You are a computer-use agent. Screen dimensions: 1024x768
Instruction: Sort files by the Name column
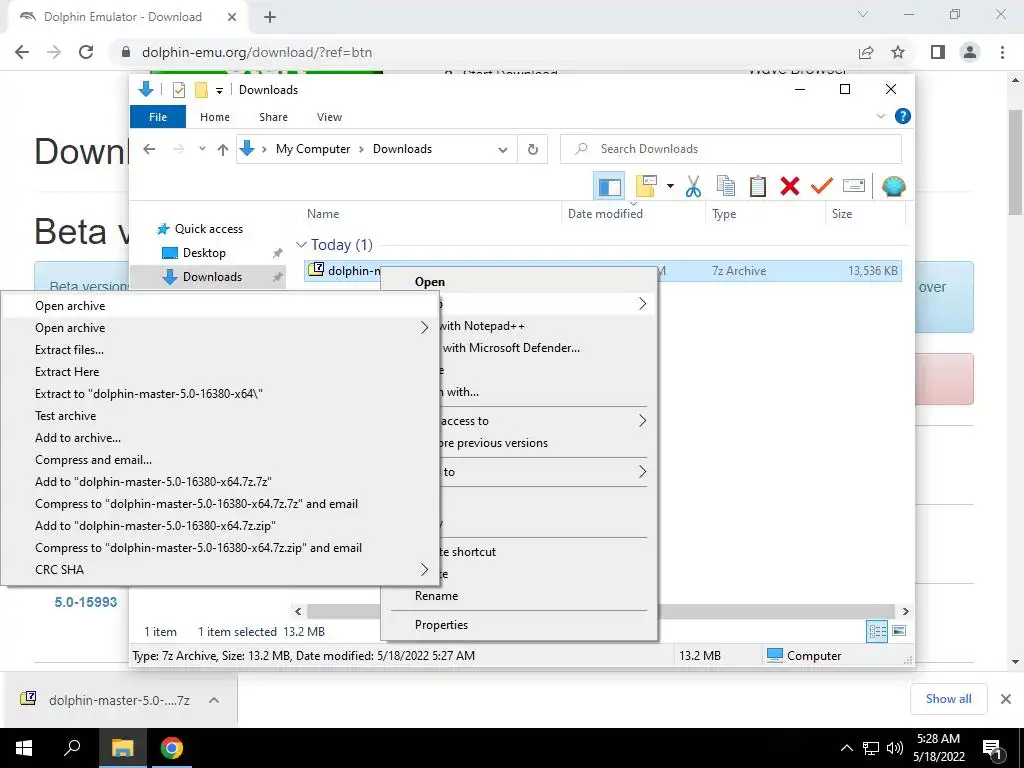(x=323, y=214)
